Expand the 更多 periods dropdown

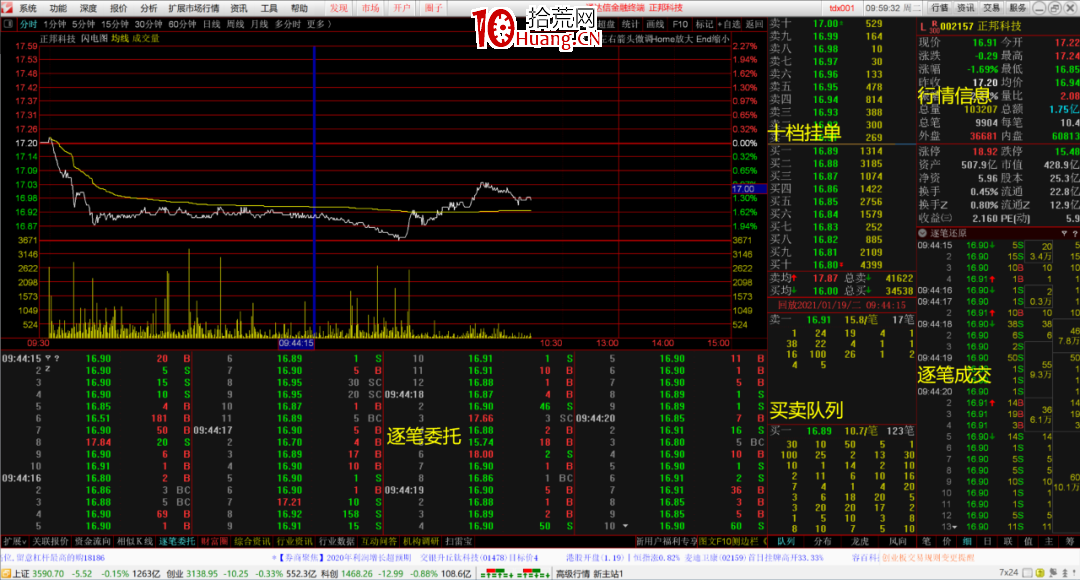320,24
